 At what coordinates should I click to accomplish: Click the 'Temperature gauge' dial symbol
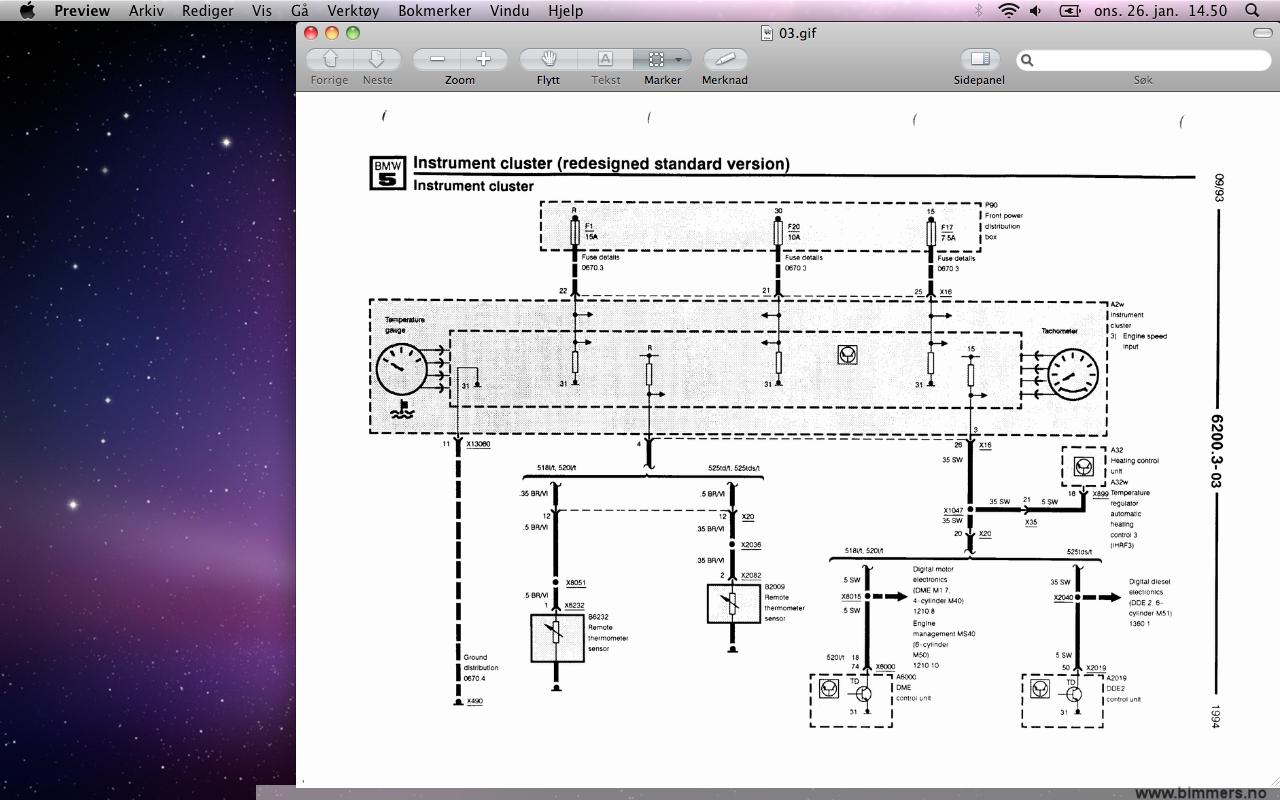[x=401, y=369]
